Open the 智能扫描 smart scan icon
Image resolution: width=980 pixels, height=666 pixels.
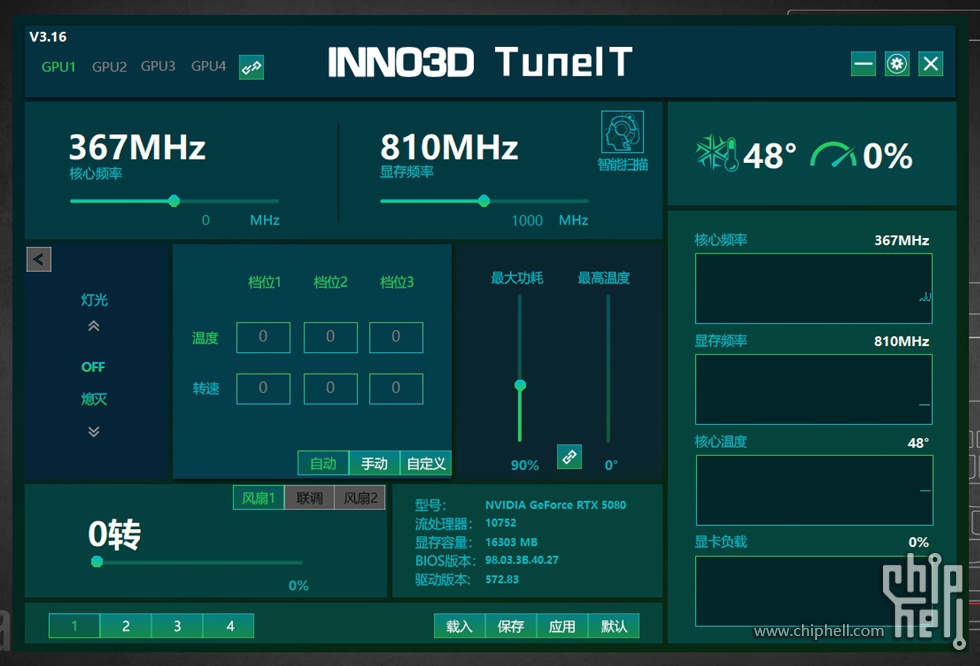click(x=622, y=132)
